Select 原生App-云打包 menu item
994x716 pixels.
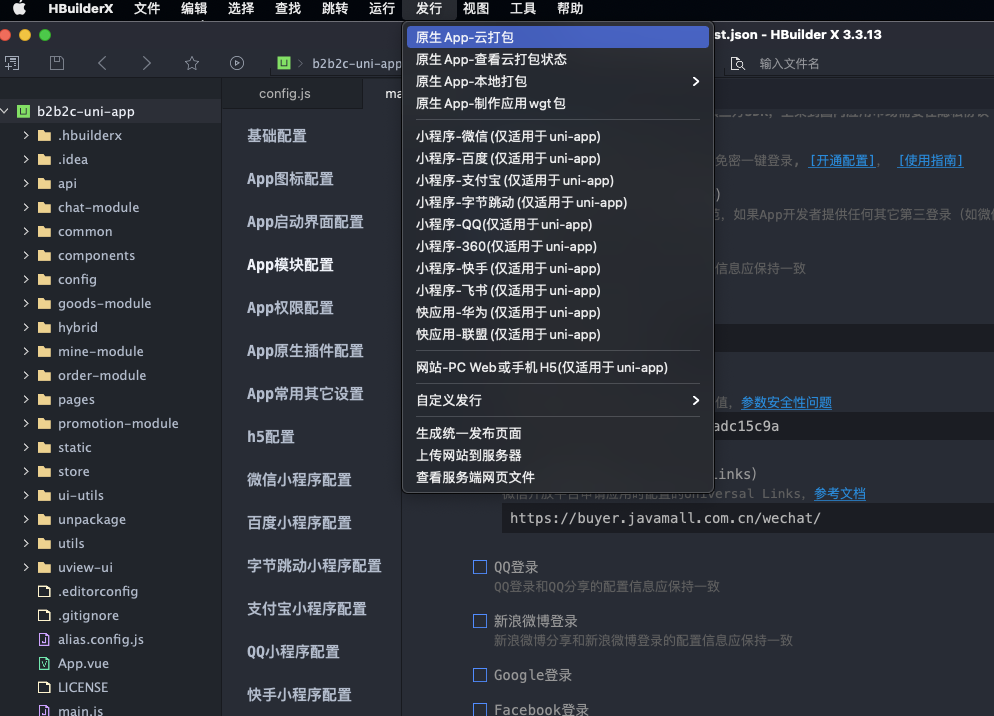click(558, 37)
